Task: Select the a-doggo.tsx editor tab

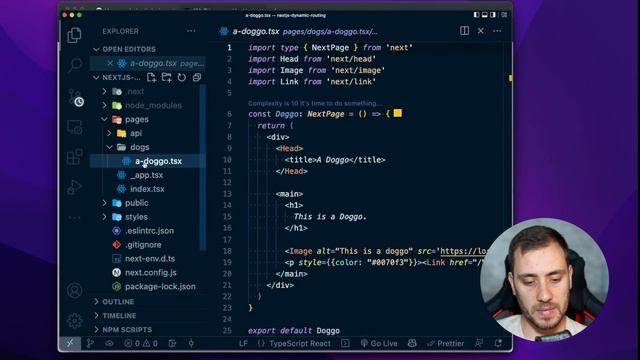Action: point(256,31)
